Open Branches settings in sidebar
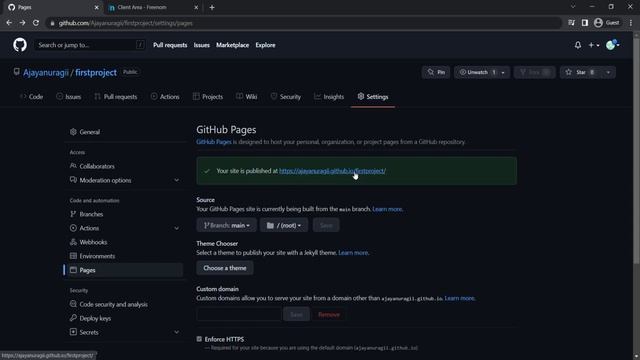The width and height of the screenshot is (640, 360). (123, 214)
